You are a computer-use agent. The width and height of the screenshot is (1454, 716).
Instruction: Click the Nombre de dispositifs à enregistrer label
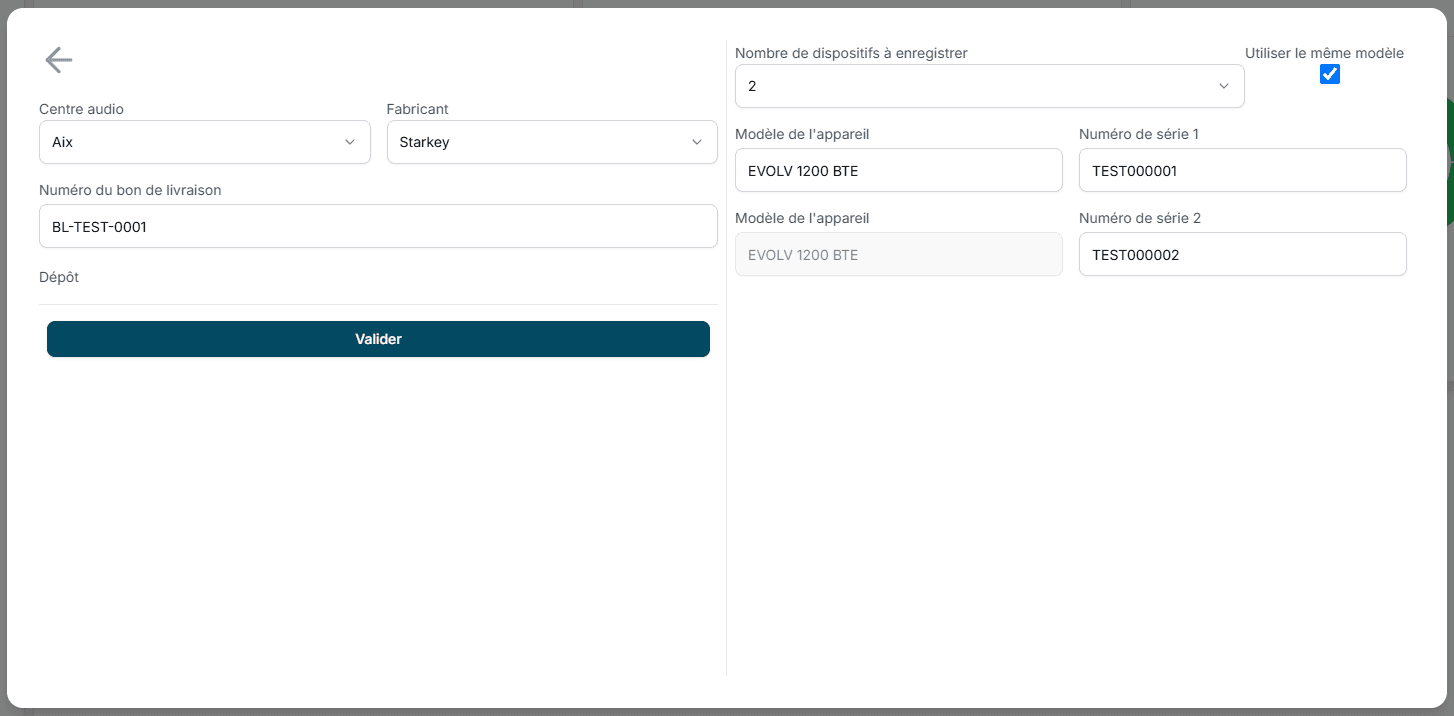[851, 52]
